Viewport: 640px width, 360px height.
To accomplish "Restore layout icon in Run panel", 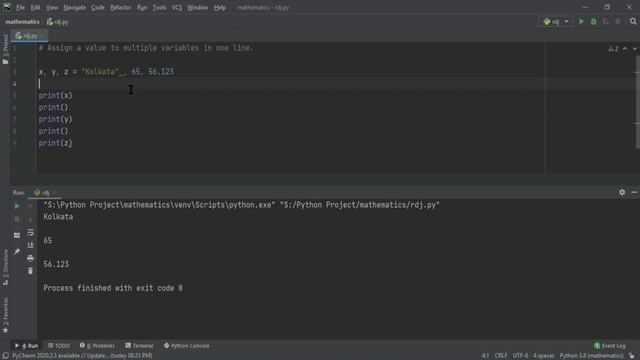I will click(x=17, y=236).
